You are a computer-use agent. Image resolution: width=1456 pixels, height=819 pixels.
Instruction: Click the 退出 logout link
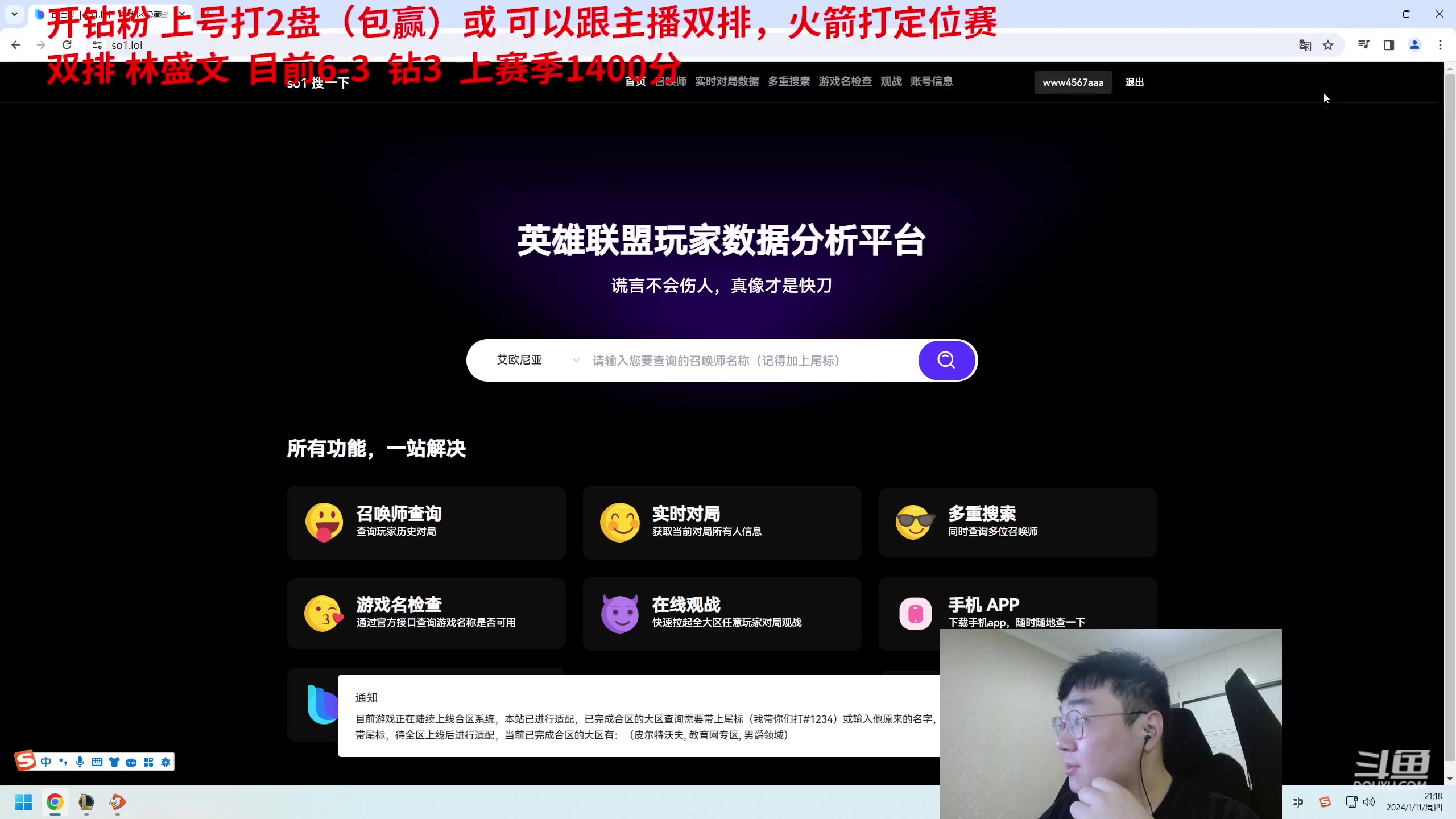click(x=1134, y=82)
